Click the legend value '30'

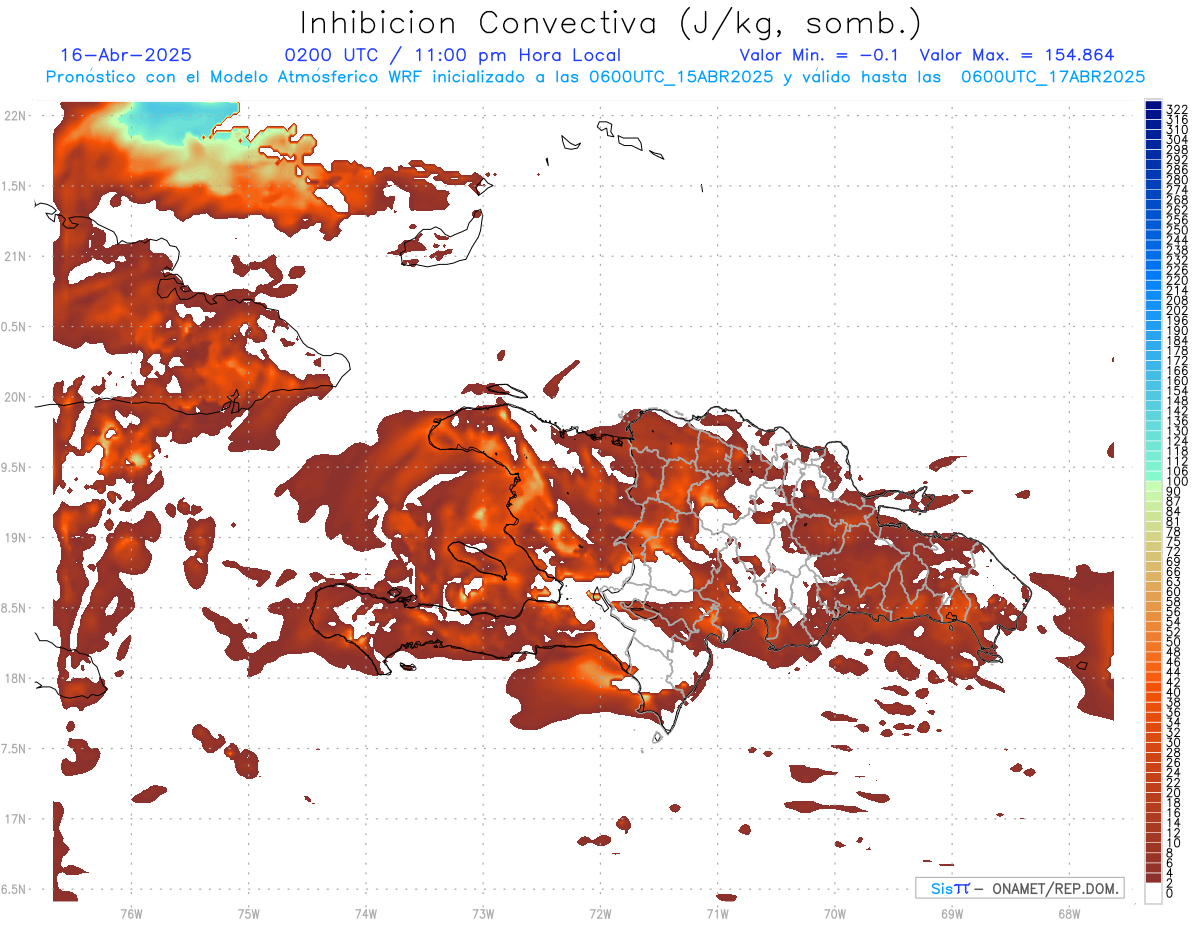tap(1174, 742)
